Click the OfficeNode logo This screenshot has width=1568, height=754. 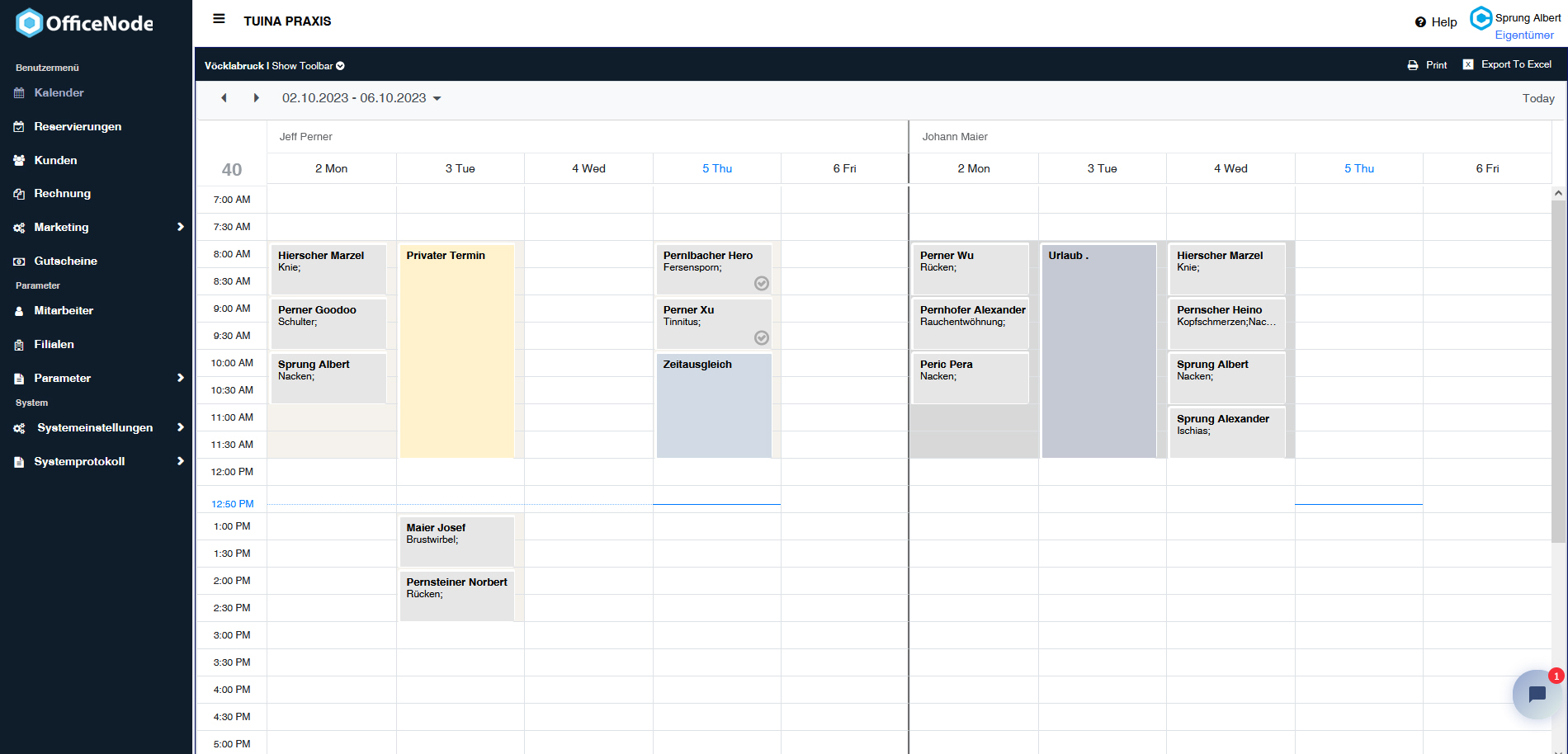coord(85,23)
